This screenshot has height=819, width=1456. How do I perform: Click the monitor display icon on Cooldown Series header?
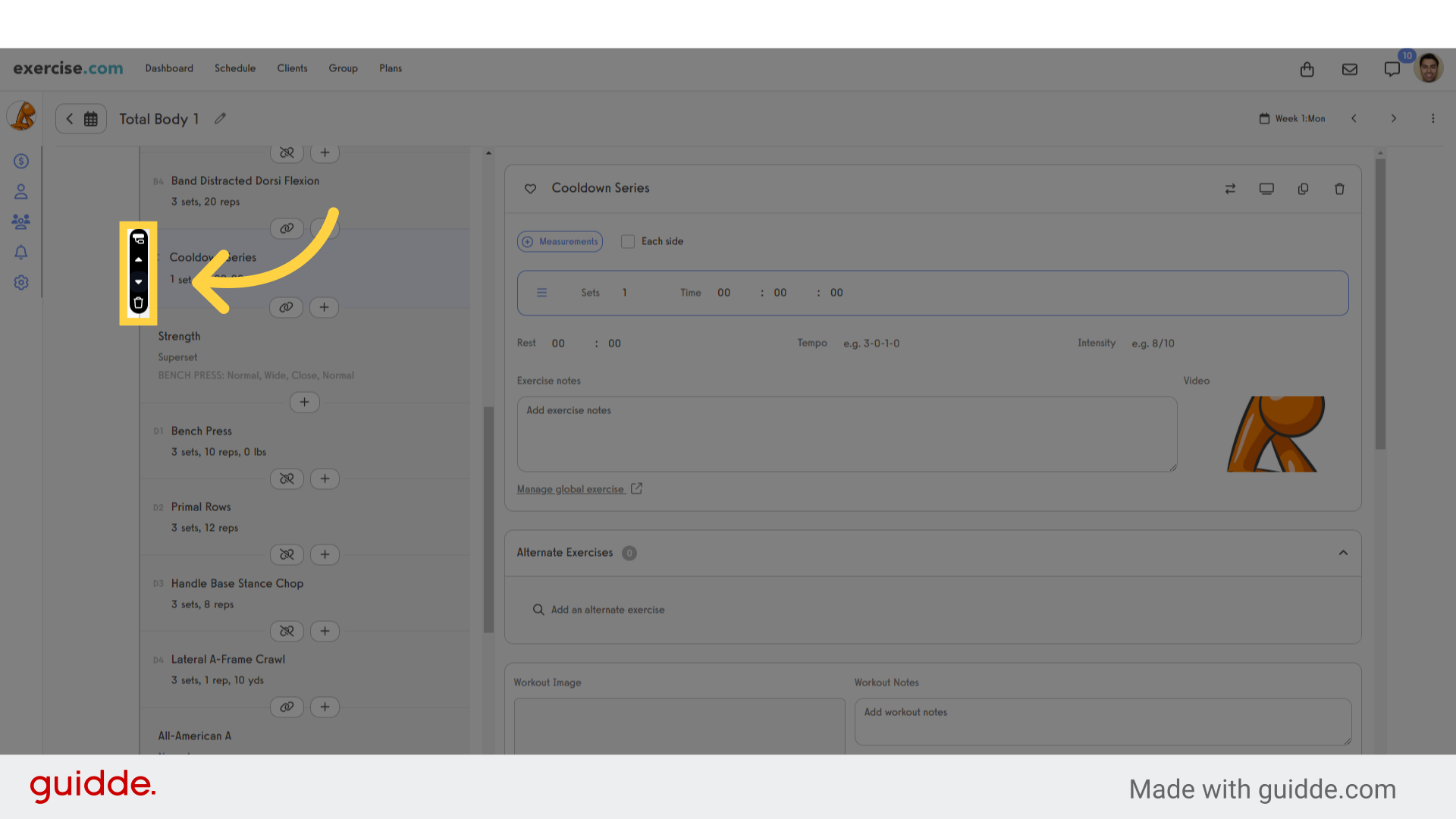point(1266,189)
